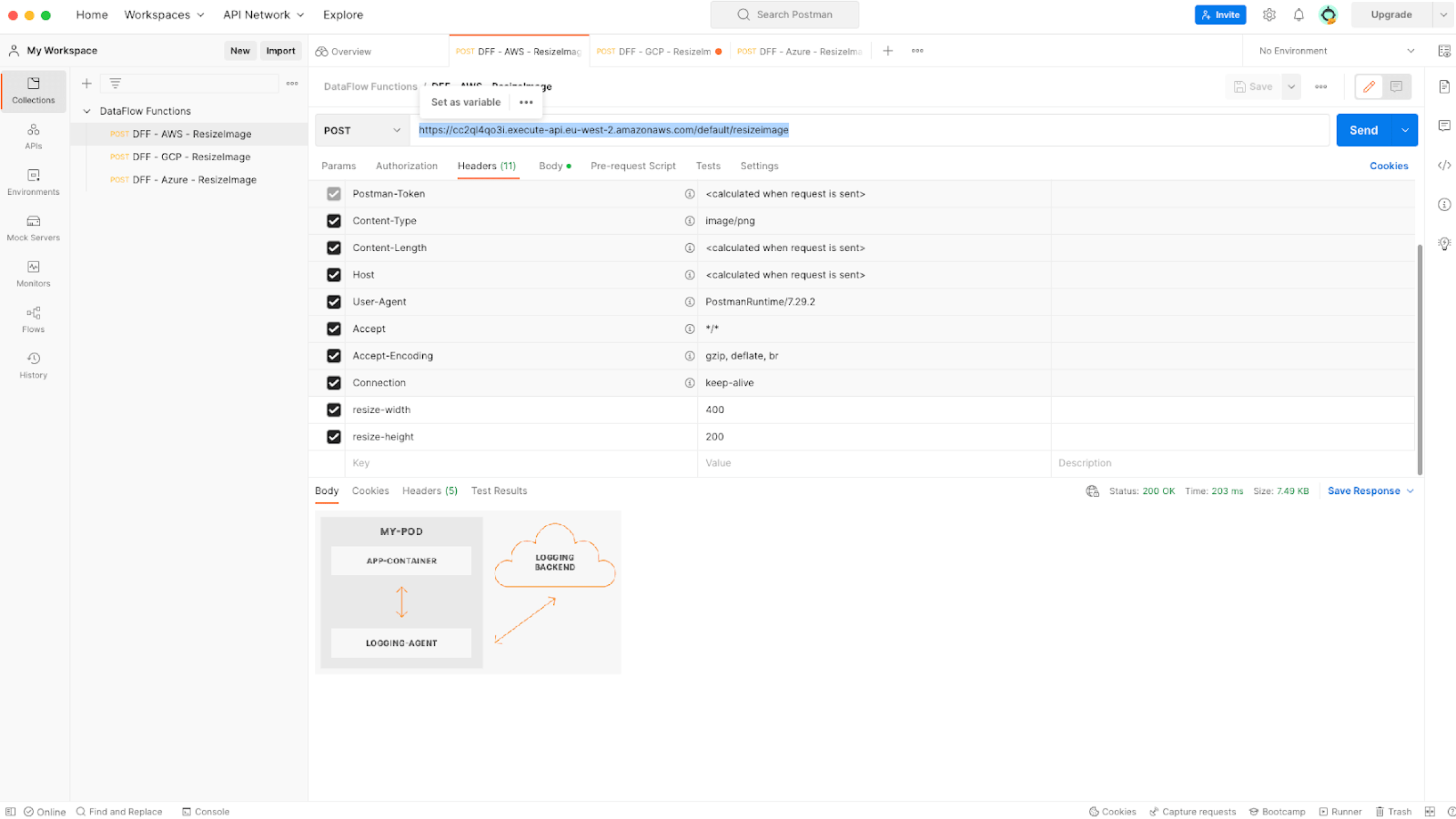
Task: Open the Postman Console from status bar
Action: point(206,811)
